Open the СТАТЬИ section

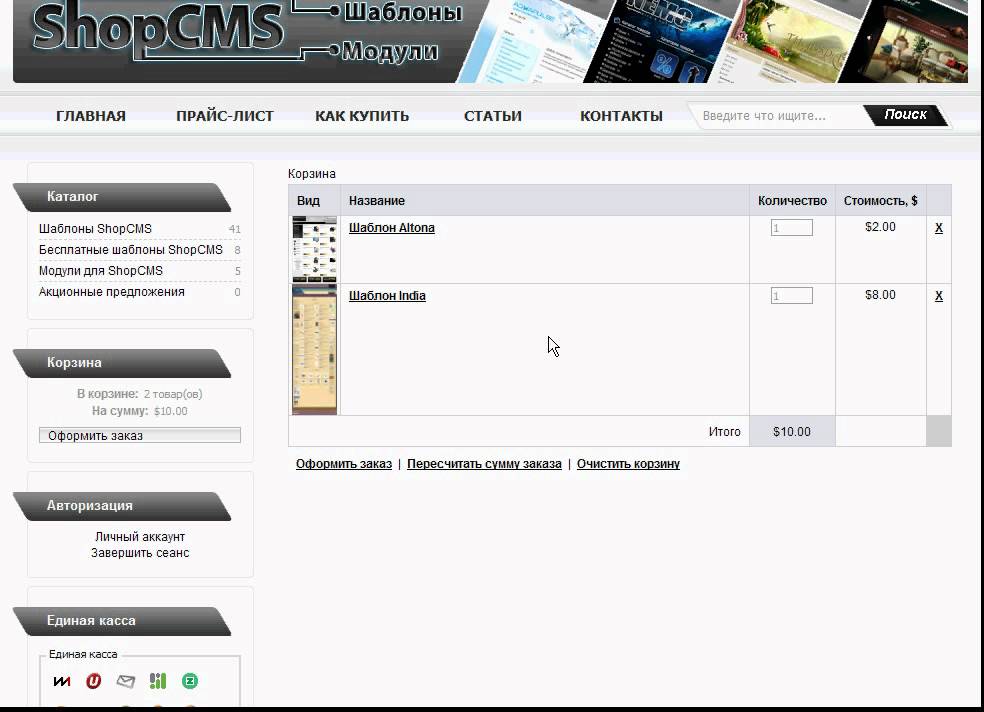click(x=493, y=116)
